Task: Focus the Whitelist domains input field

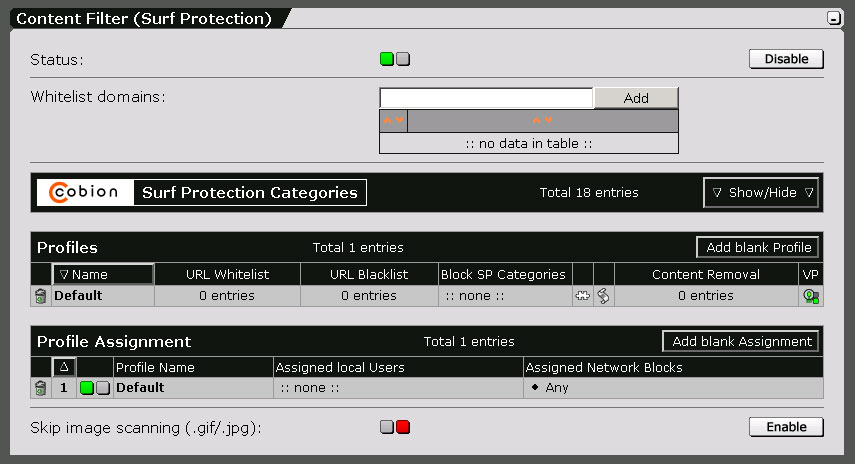Action: [486, 98]
